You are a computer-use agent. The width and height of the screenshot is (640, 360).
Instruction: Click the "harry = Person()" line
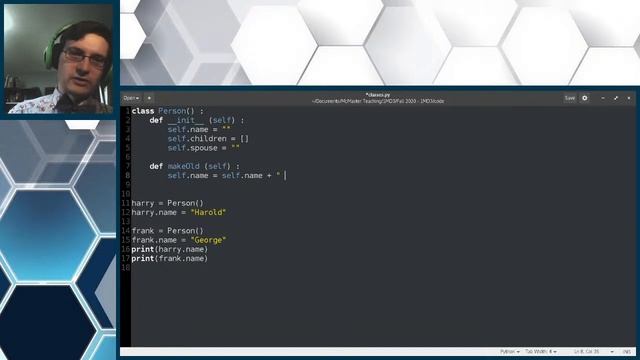point(167,203)
